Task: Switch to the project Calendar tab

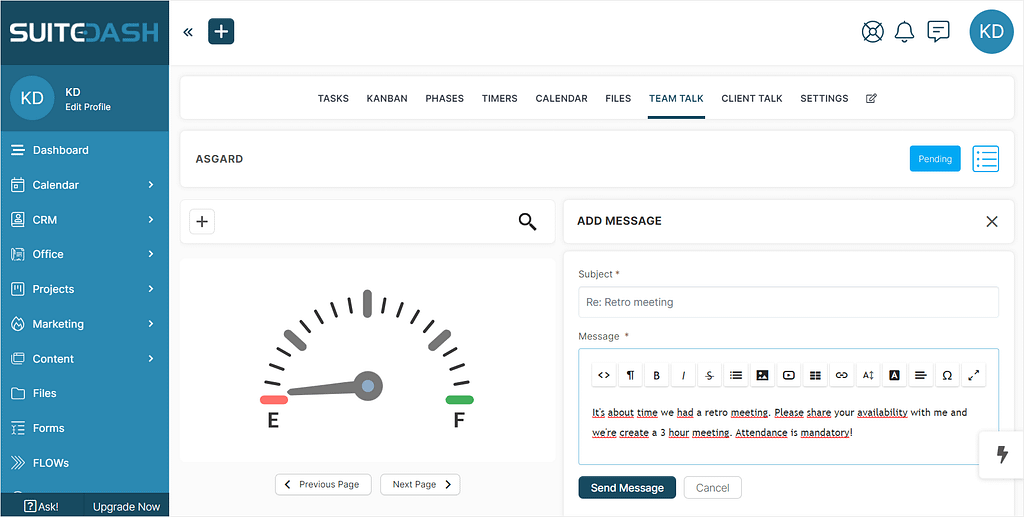Action: click(x=562, y=99)
